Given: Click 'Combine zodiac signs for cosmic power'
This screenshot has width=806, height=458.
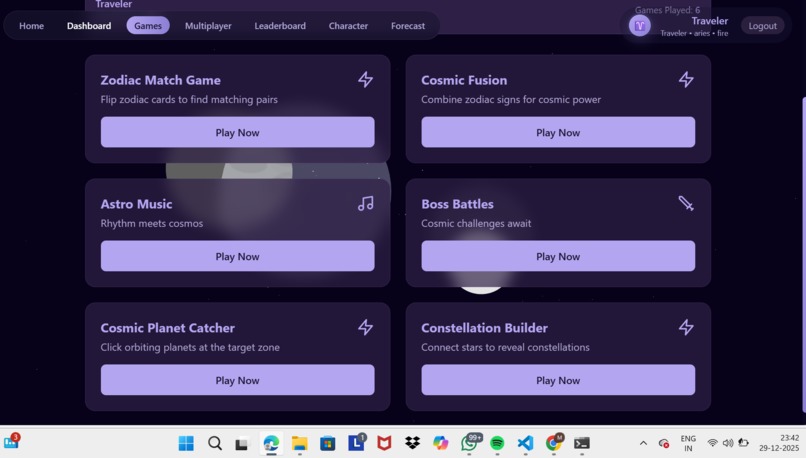Looking at the screenshot, I should (x=511, y=100).
